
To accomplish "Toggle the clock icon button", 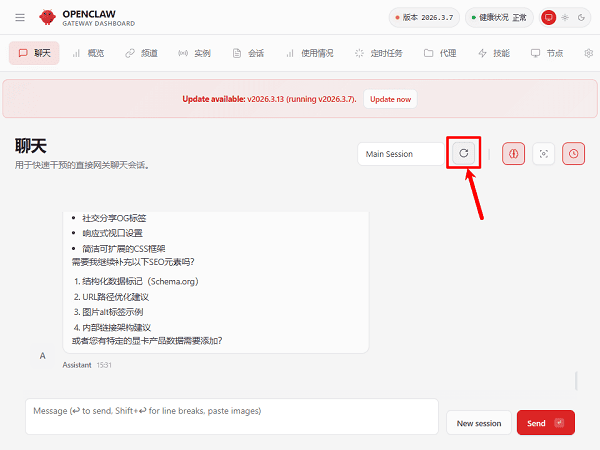I will 573,153.
